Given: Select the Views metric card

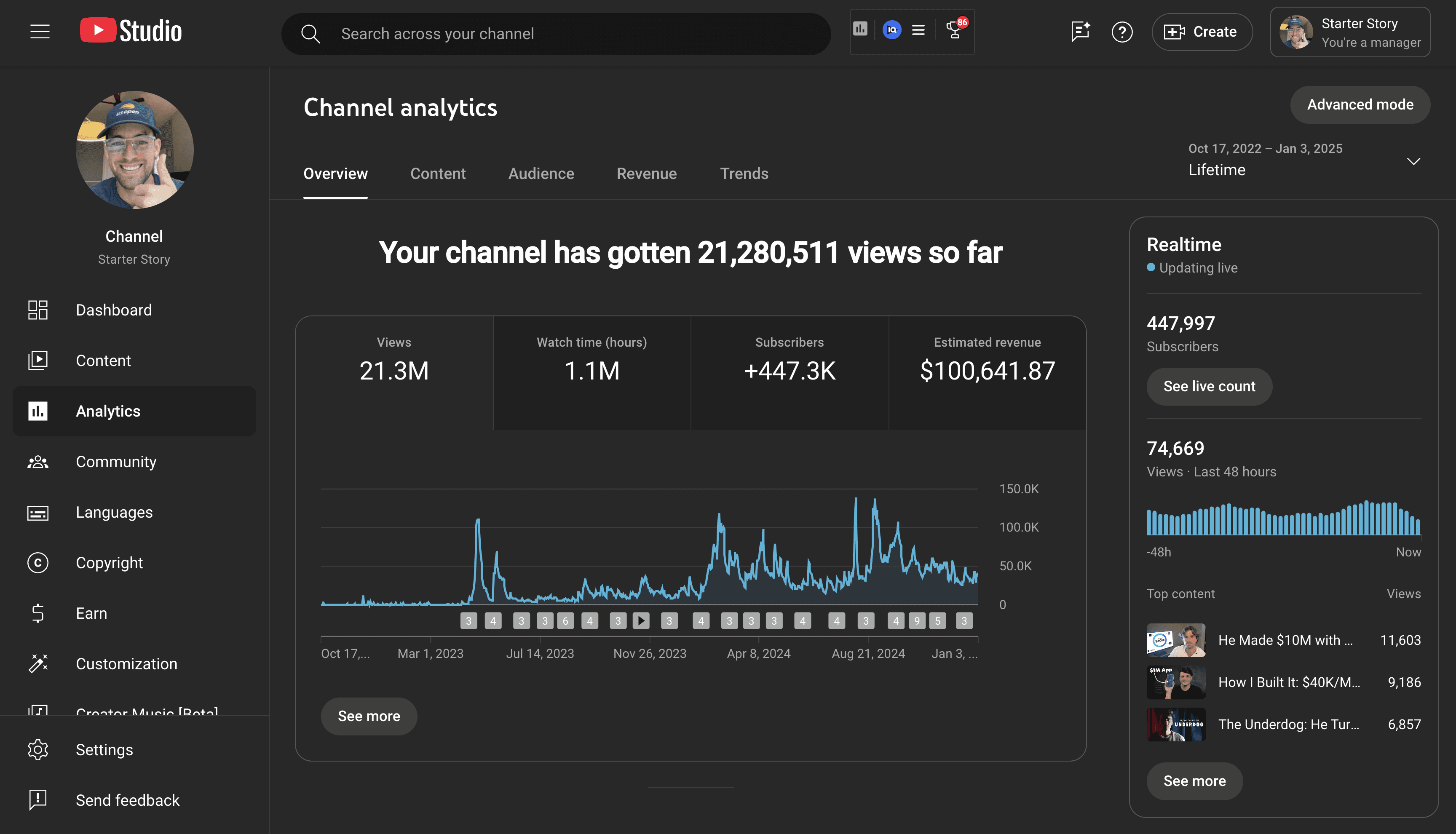Looking at the screenshot, I should coord(394,373).
